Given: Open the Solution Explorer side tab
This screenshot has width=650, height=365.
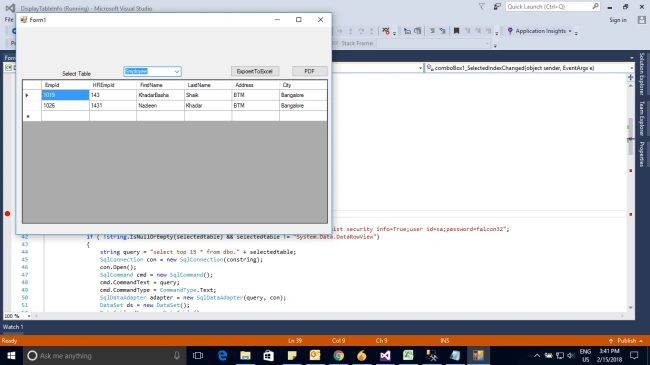Looking at the screenshot, I should [642, 74].
